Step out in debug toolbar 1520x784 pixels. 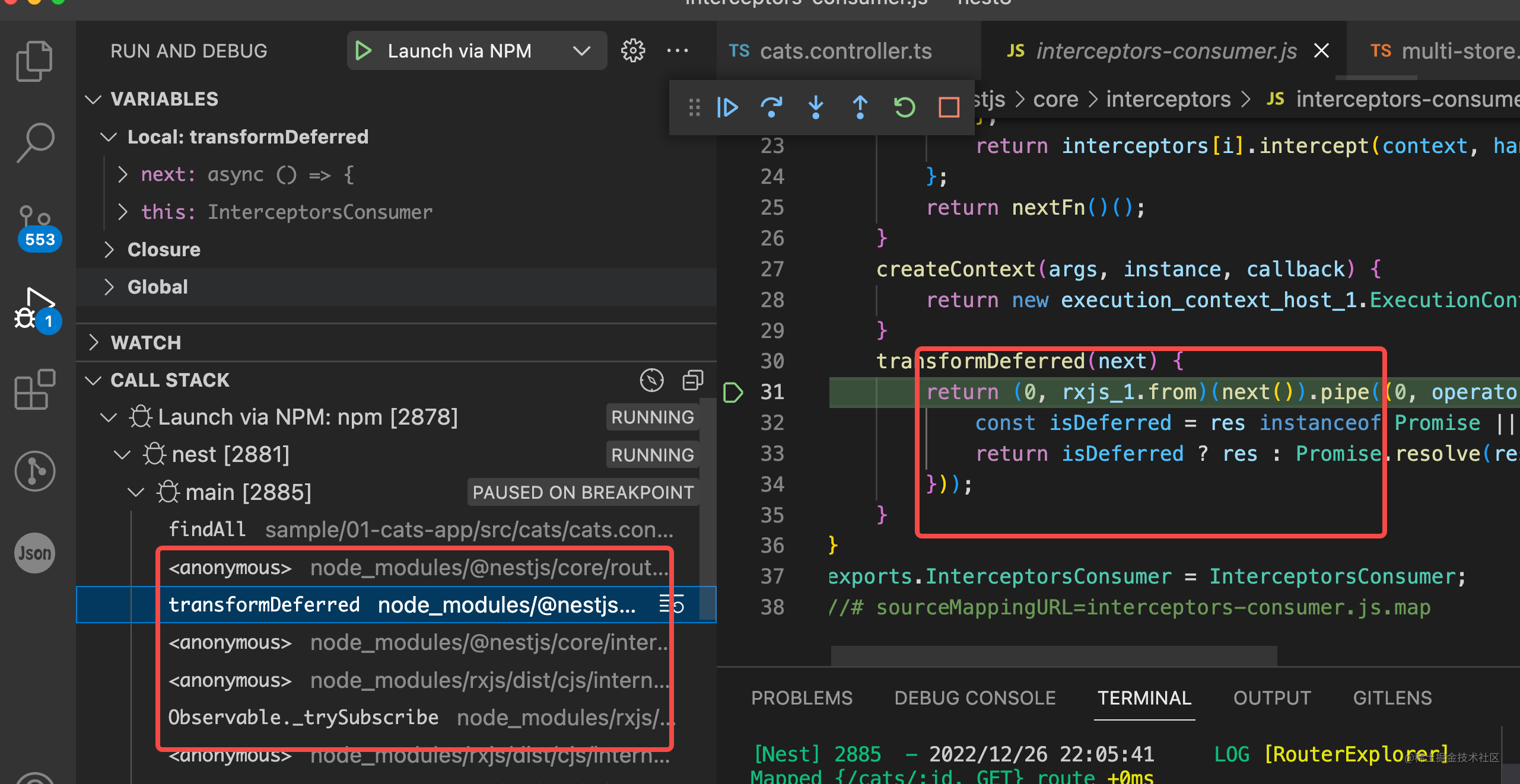point(860,107)
